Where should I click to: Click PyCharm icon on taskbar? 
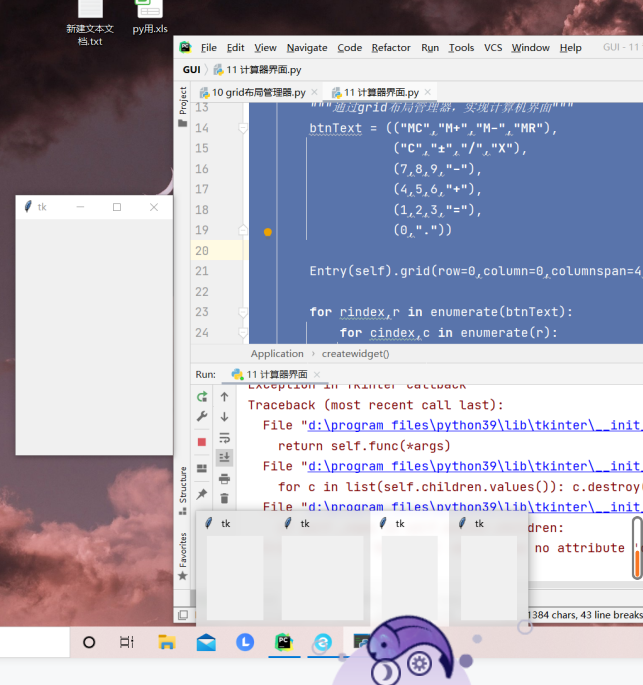(x=284, y=642)
